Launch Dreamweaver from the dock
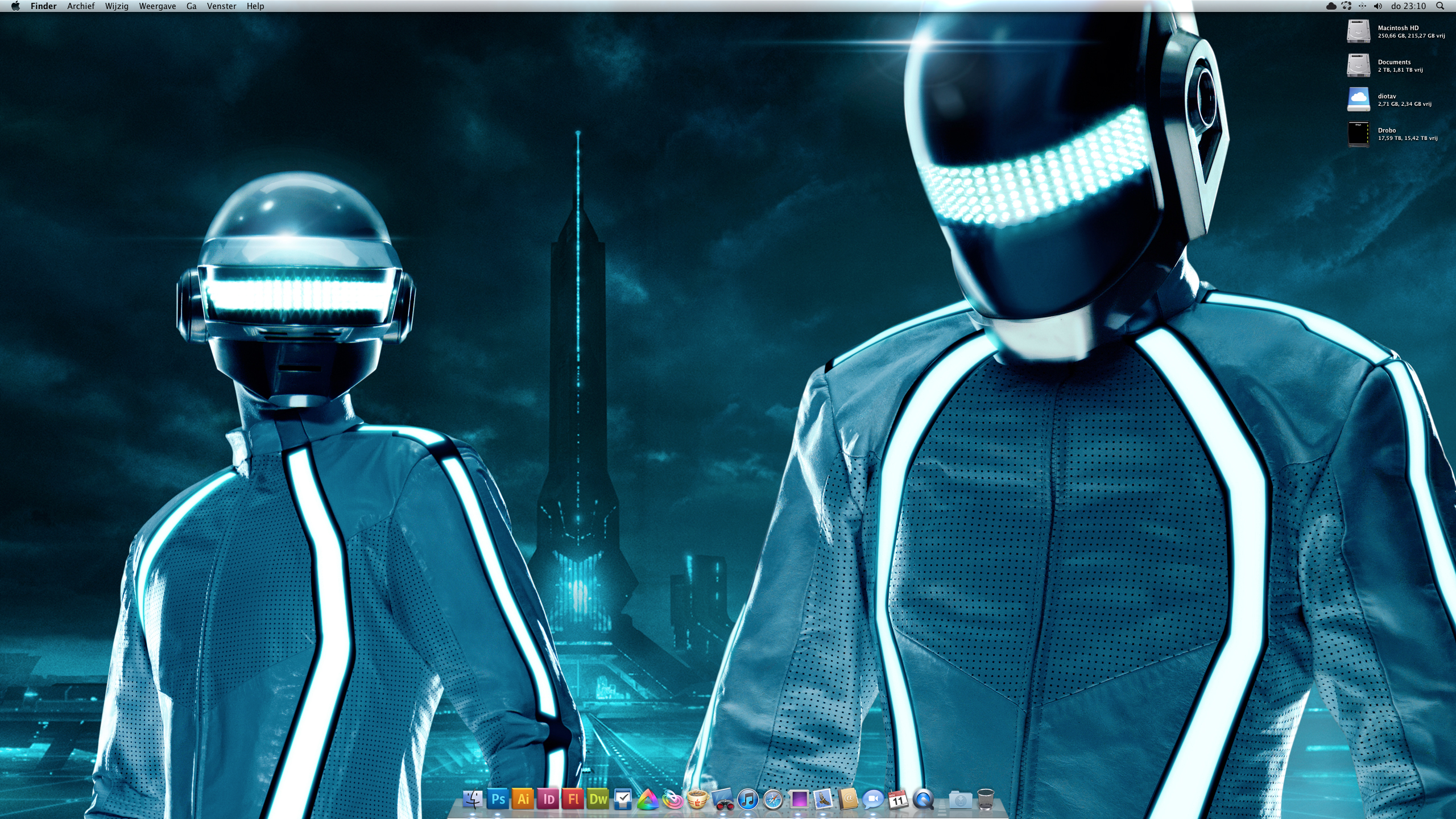This screenshot has height=819, width=1456. click(598, 799)
